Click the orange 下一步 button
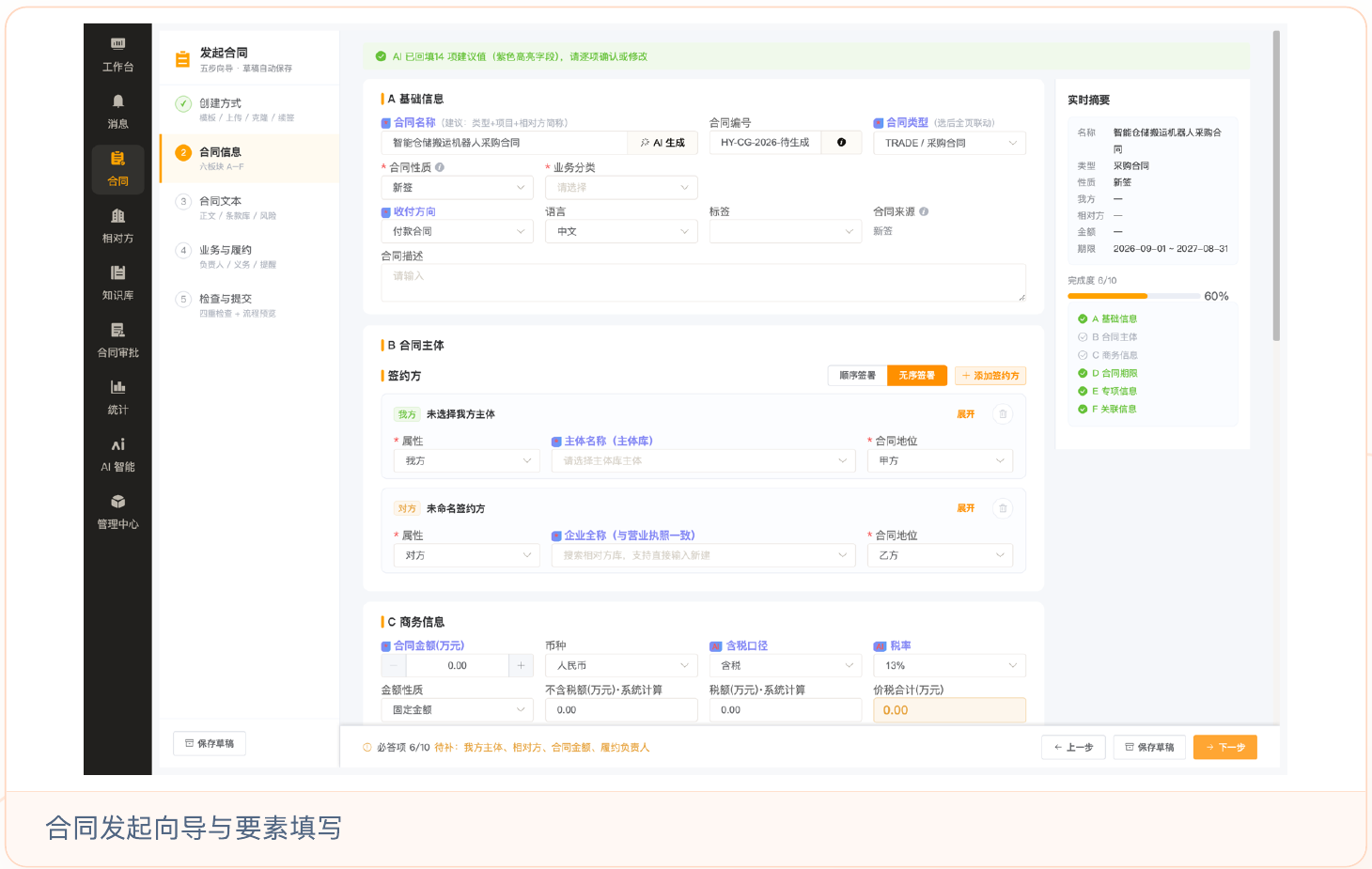 coord(1225,747)
